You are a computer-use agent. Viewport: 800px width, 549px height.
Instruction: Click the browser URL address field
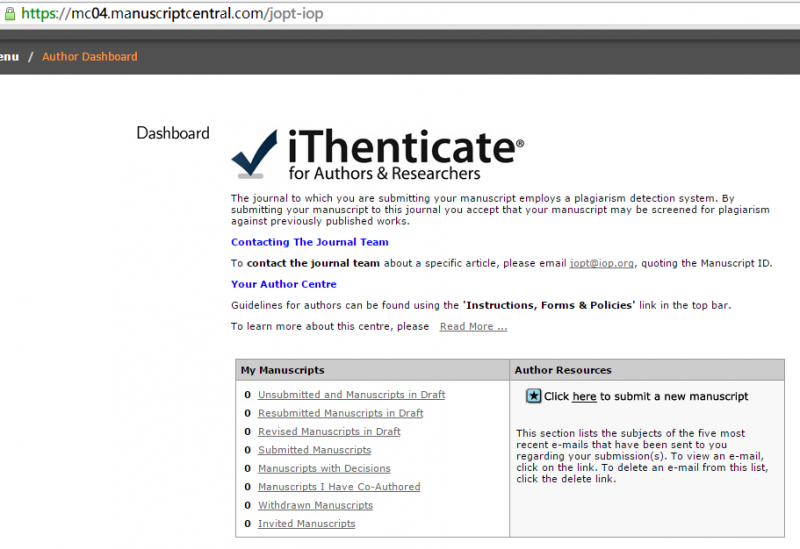click(400, 13)
